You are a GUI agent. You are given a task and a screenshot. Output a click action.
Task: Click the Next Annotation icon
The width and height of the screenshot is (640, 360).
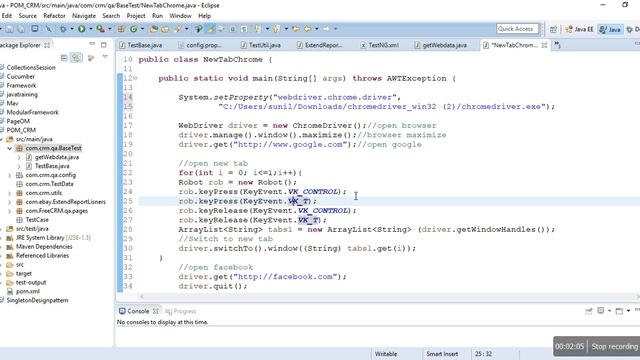click(258, 29)
